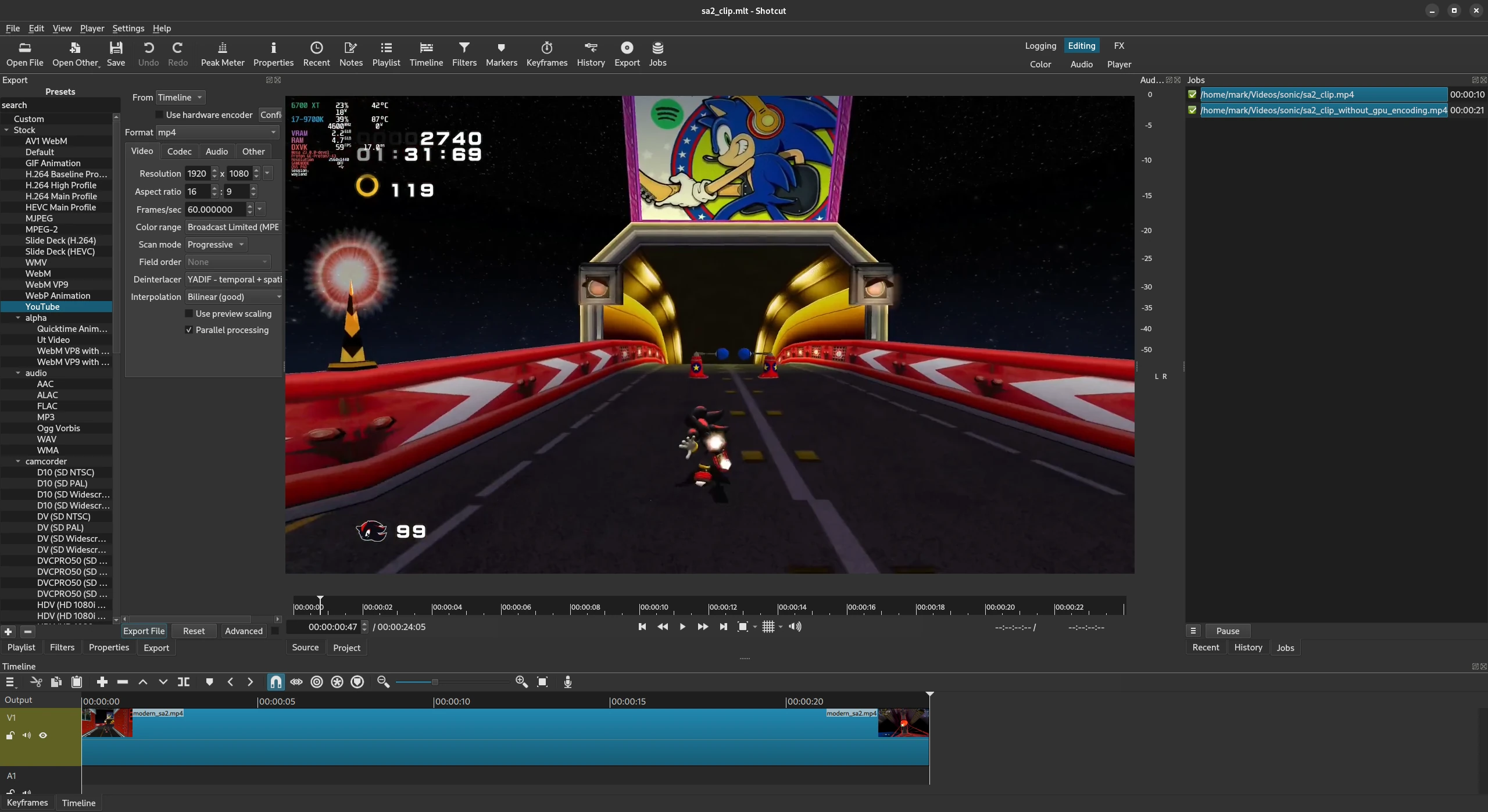
Task: Open the Deinterlacer YADIF dropdown
Action: tap(234, 280)
